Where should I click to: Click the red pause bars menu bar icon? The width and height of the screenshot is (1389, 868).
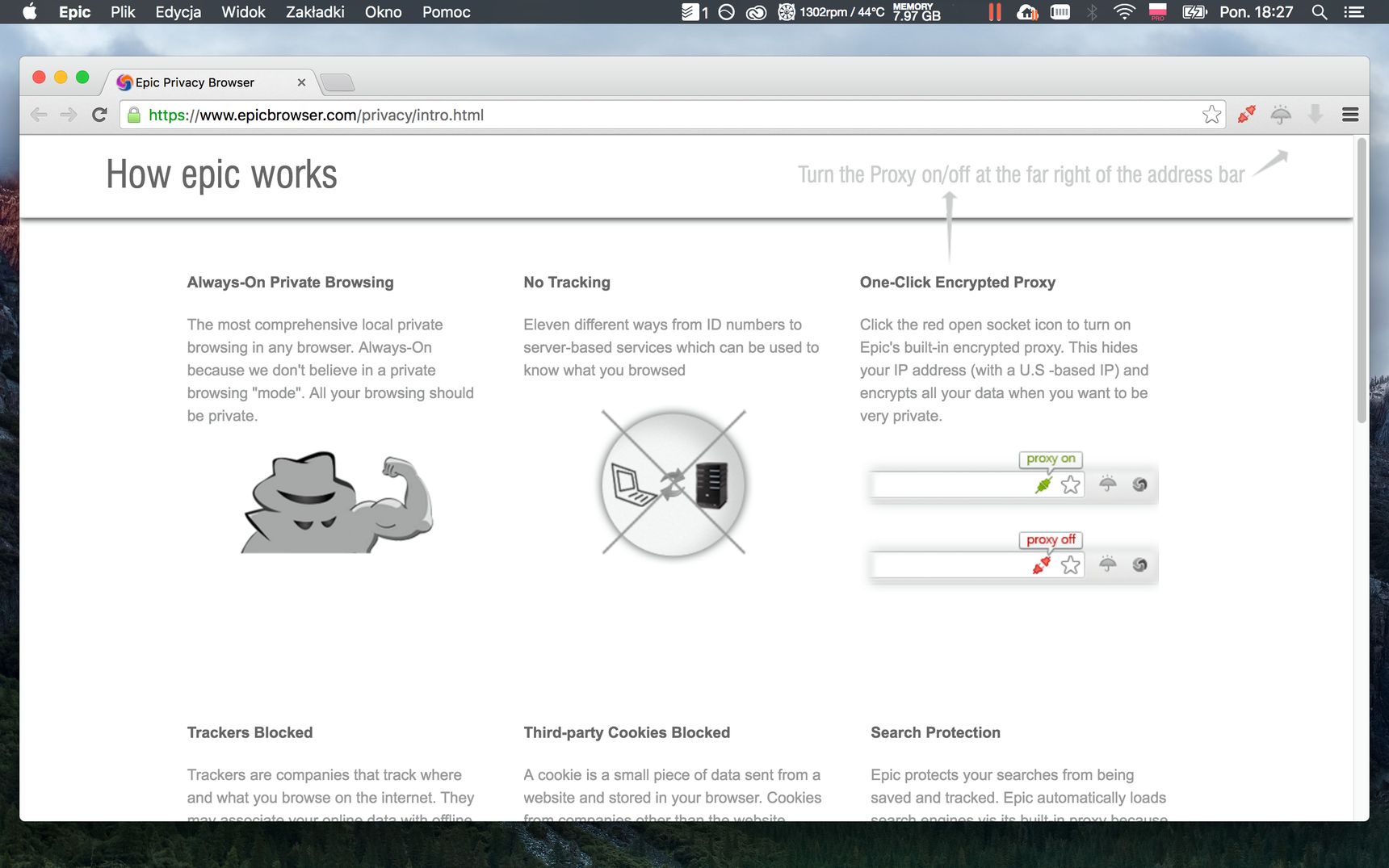point(995,12)
